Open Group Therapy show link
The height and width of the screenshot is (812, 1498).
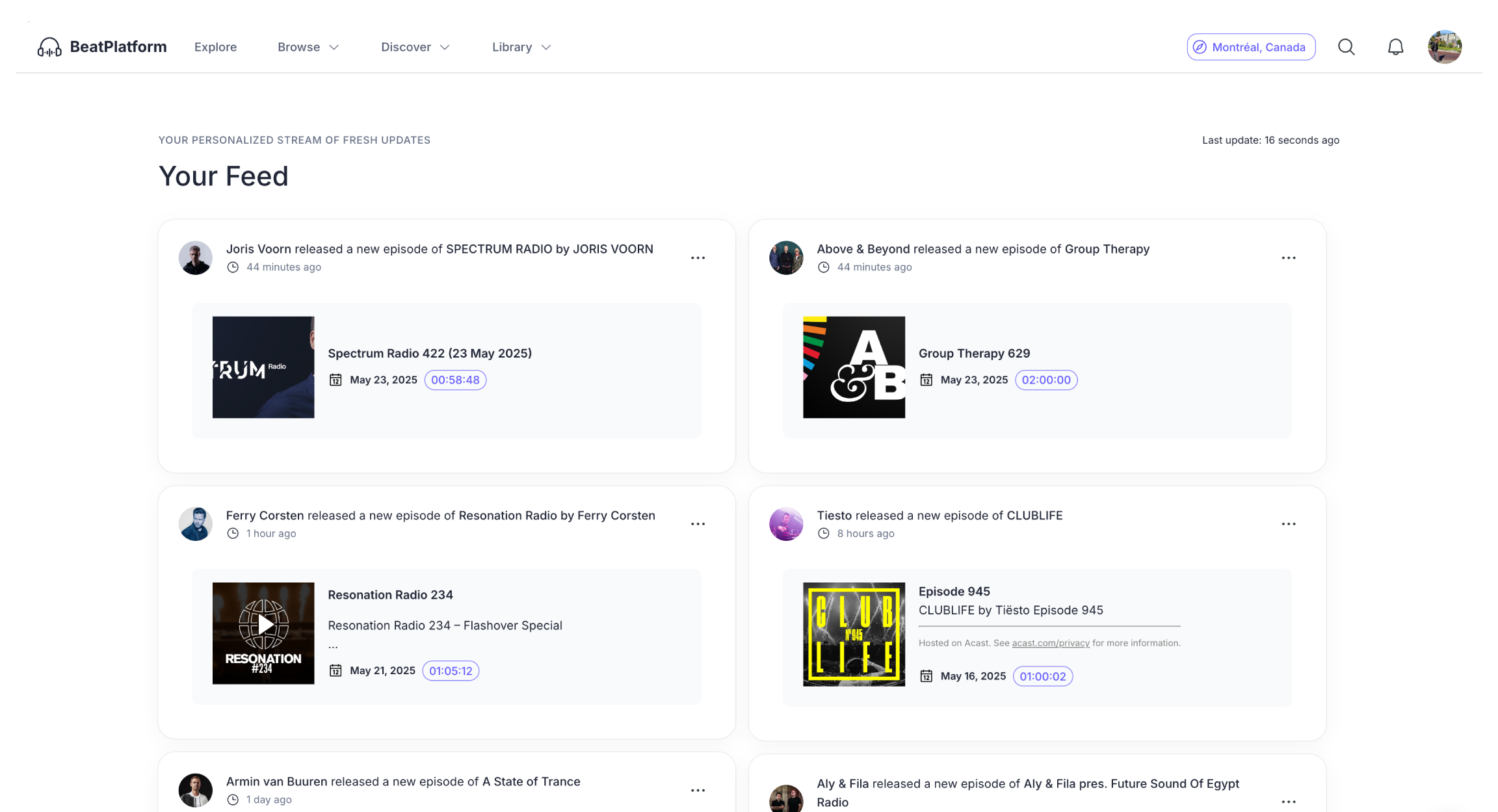click(1107, 249)
